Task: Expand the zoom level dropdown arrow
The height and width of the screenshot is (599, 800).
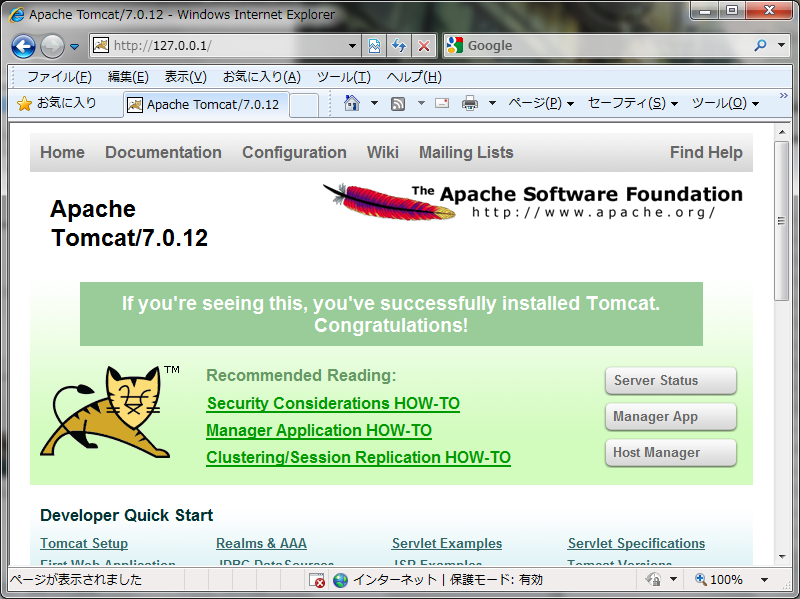Action: click(x=764, y=580)
